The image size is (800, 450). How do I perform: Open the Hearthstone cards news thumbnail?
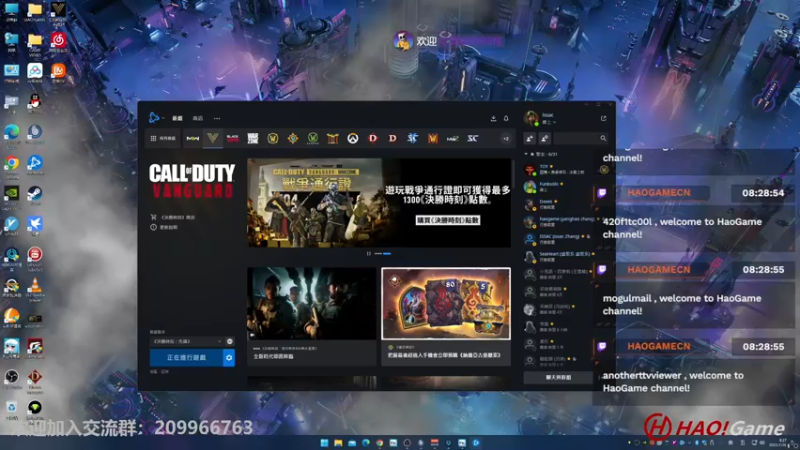tap(446, 304)
